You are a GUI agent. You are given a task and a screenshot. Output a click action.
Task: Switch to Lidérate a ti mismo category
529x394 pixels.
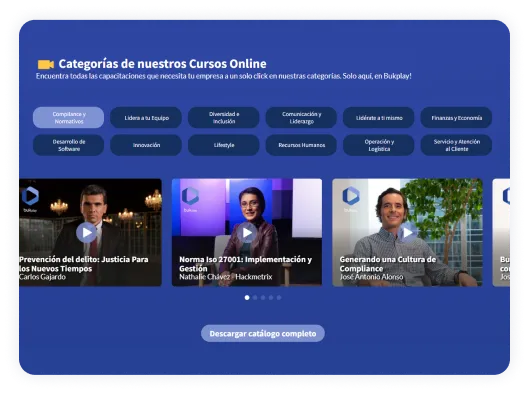[x=379, y=118]
